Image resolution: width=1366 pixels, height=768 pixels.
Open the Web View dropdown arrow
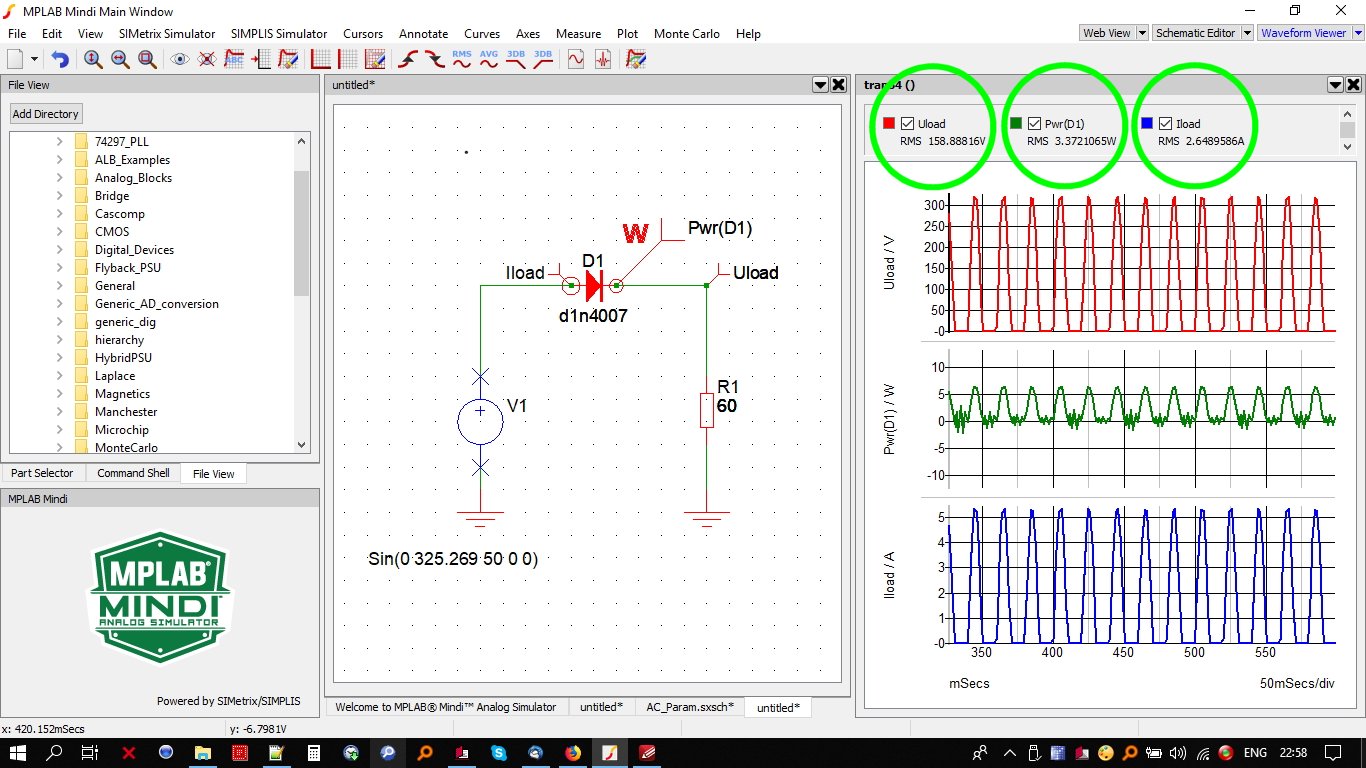click(x=1142, y=33)
